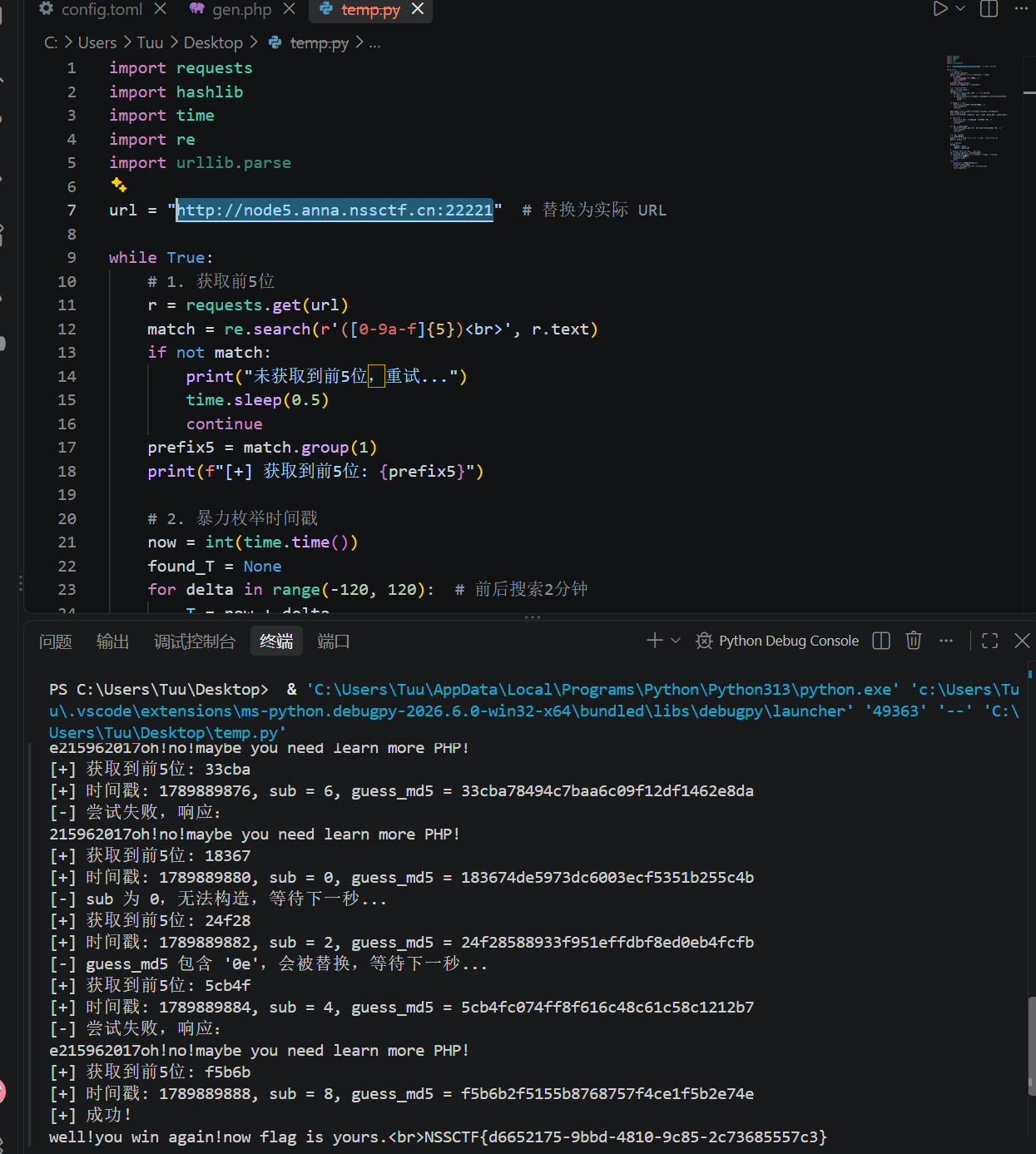Open the 输出 panel tab
This screenshot has height=1154, width=1036.
coord(113,641)
